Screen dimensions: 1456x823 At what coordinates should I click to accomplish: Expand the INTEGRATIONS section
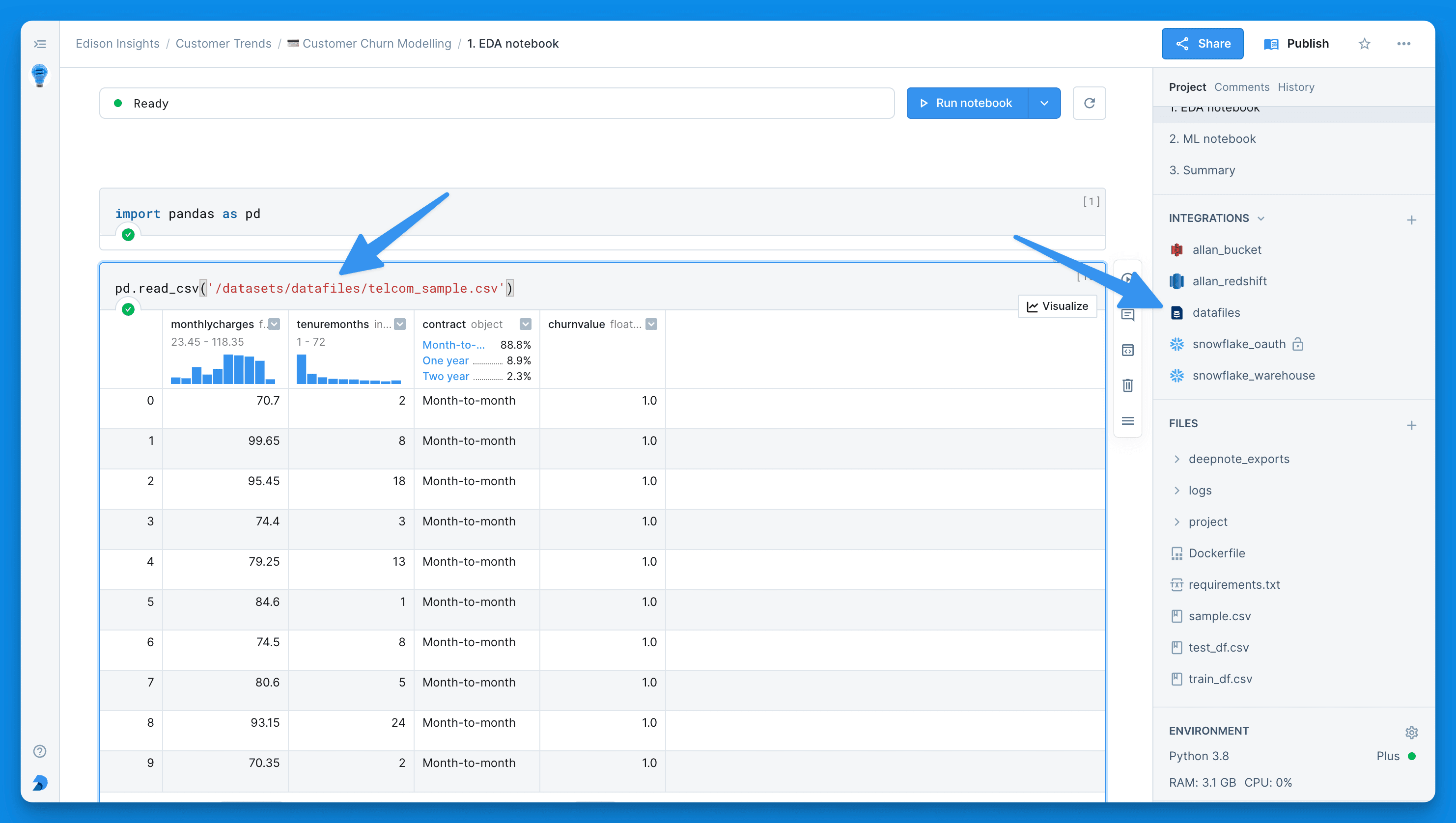pyautogui.click(x=1261, y=218)
